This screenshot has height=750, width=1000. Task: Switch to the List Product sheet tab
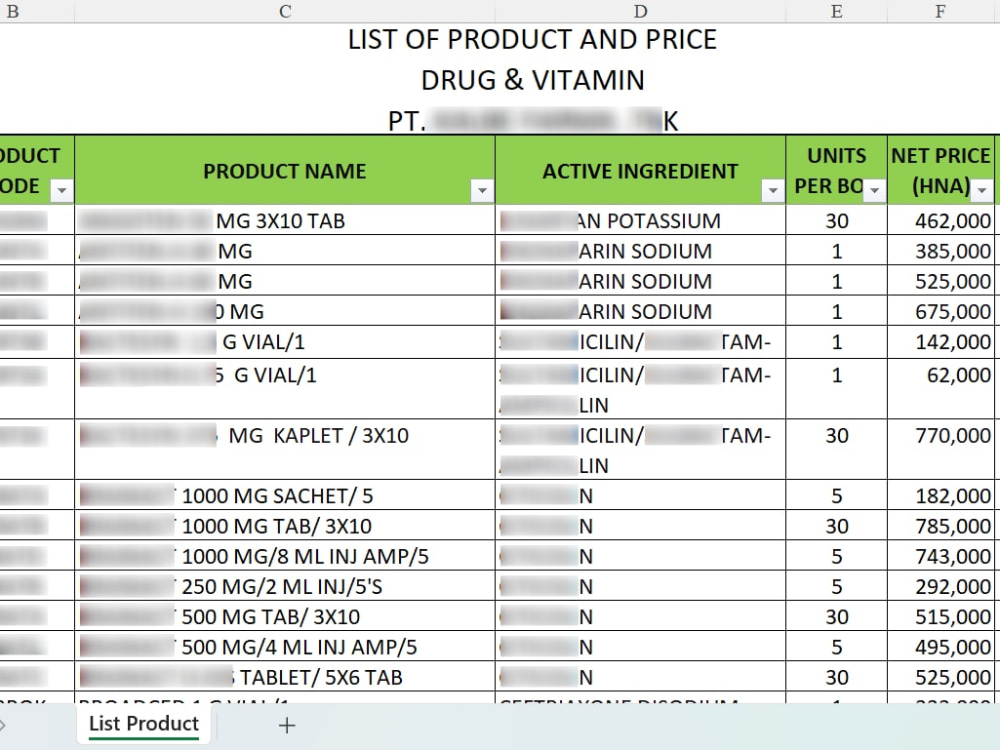(x=144, y=724)
